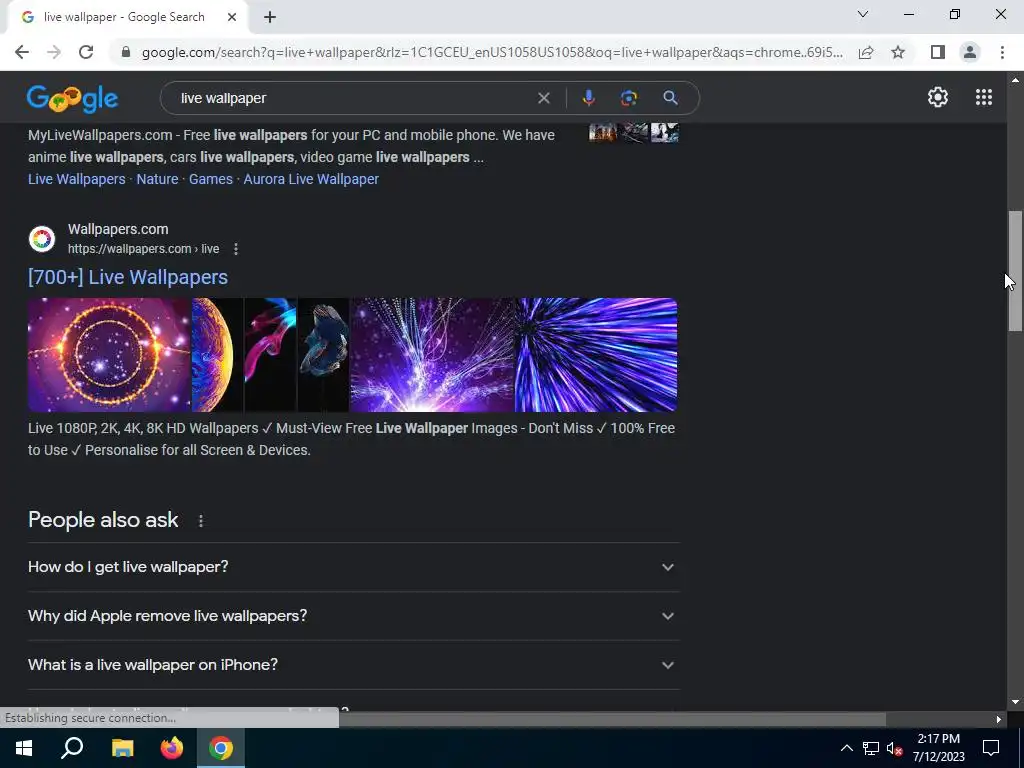The width and height of the screenshot is (1024, 768).
Task: Open the glowing orange ring wallpaper thumbnail
Action: (x=109, y=355)
